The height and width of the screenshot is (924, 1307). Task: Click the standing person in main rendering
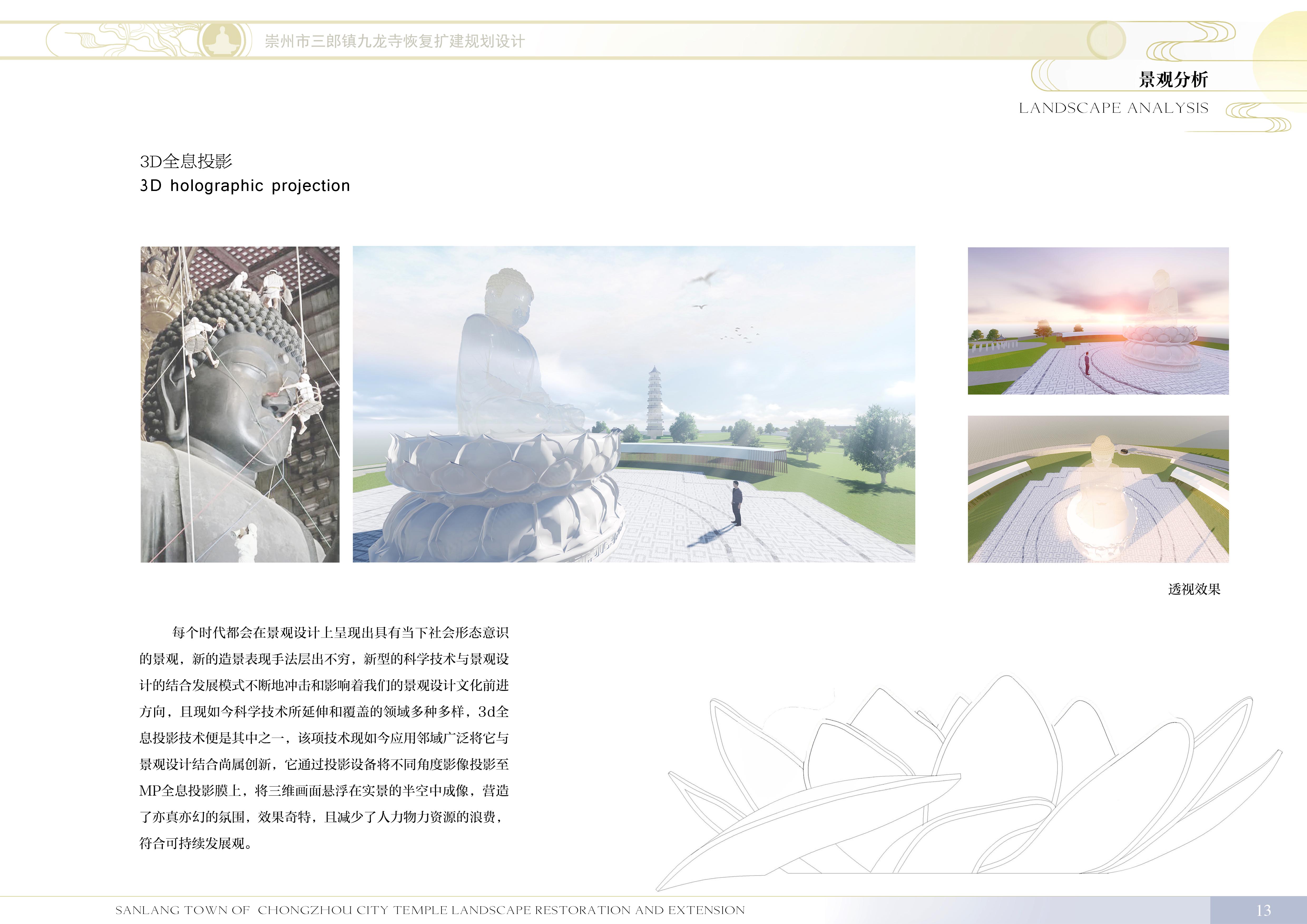coord(737,503)
